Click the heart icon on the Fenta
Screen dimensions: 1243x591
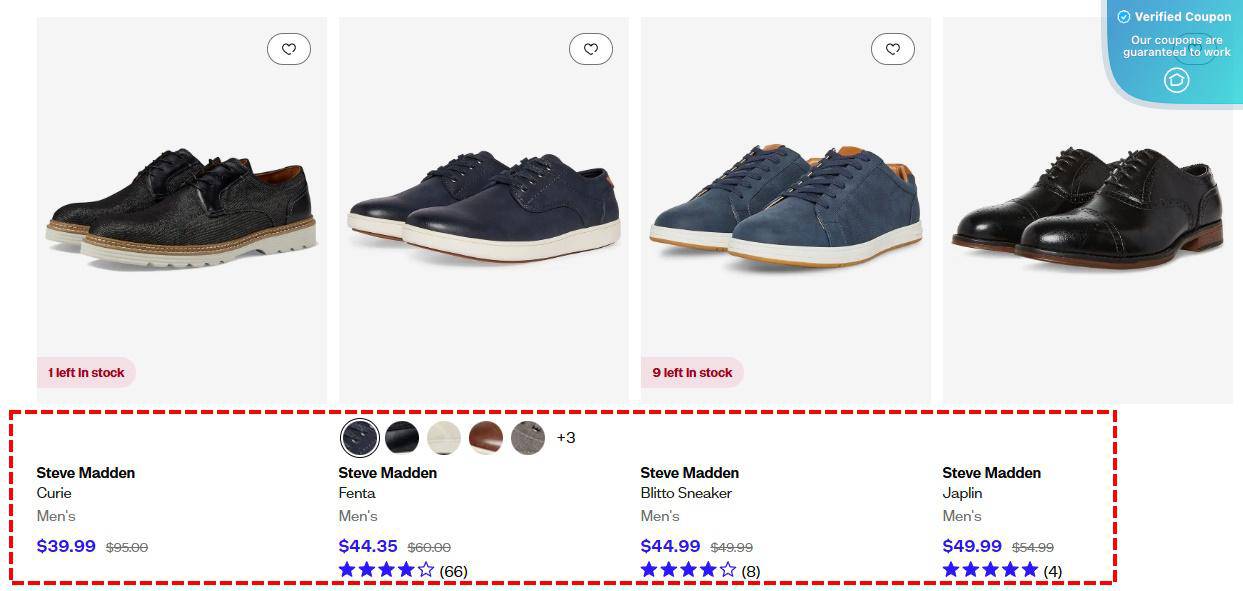click(x=591, y=48)
